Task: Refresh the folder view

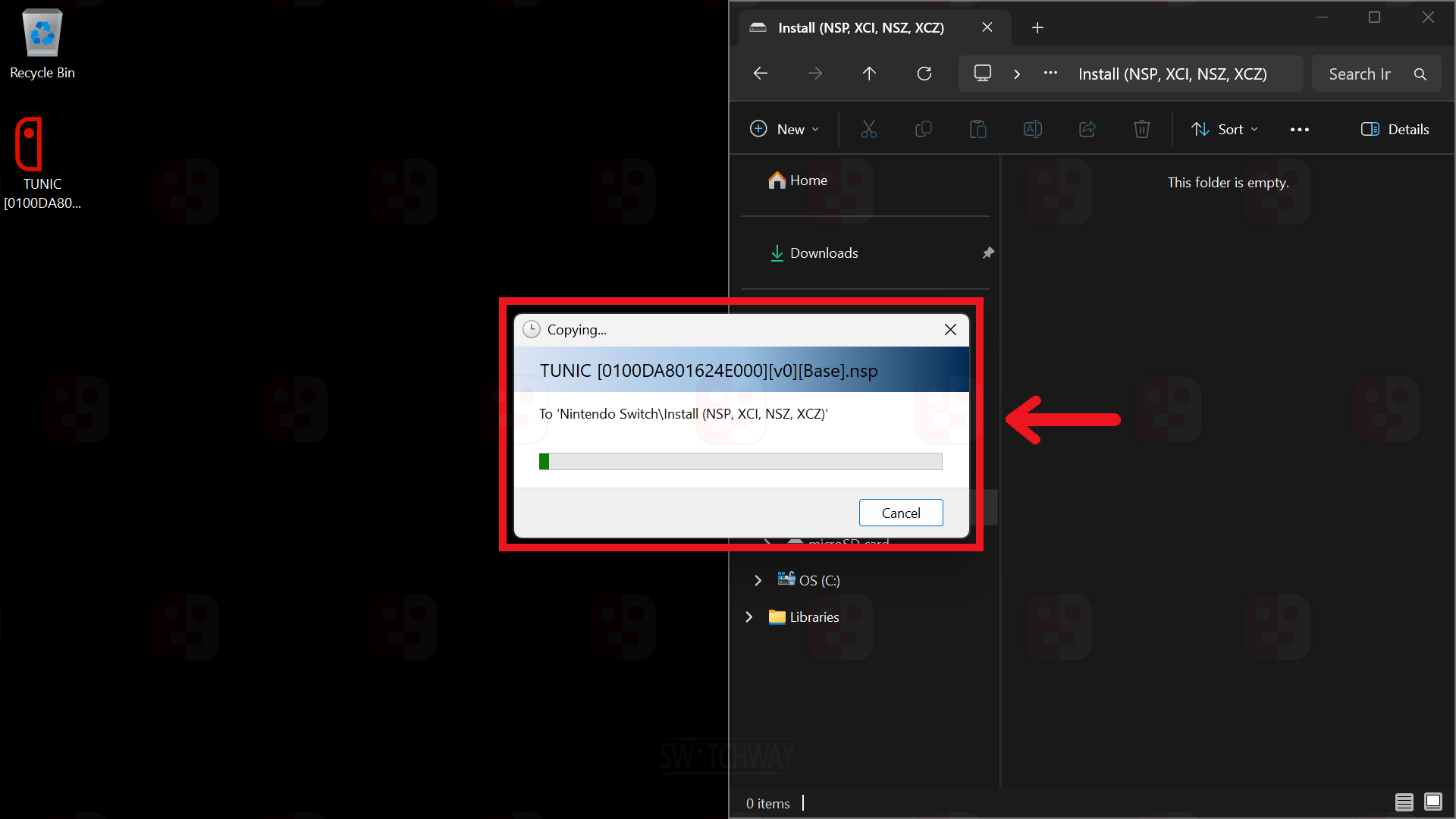Action: pyautogui.click(x=924, y=74)
